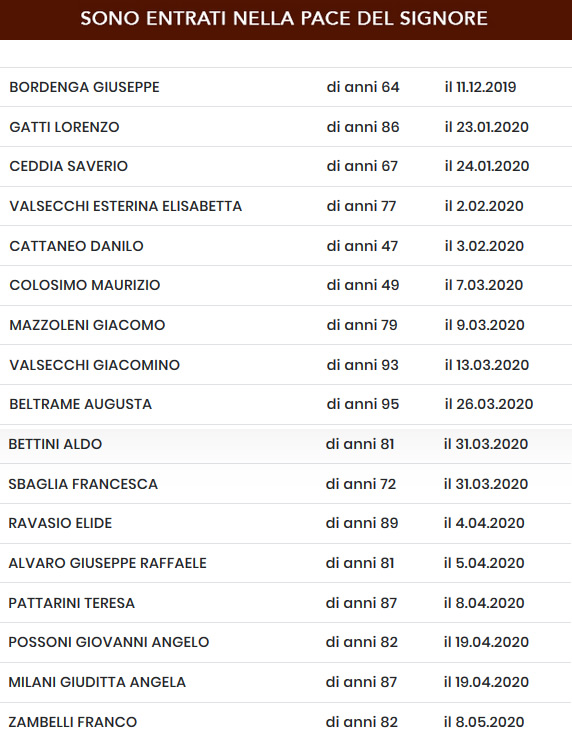Click MILANI GIUDITTA ANGELA name

[97, 682]
